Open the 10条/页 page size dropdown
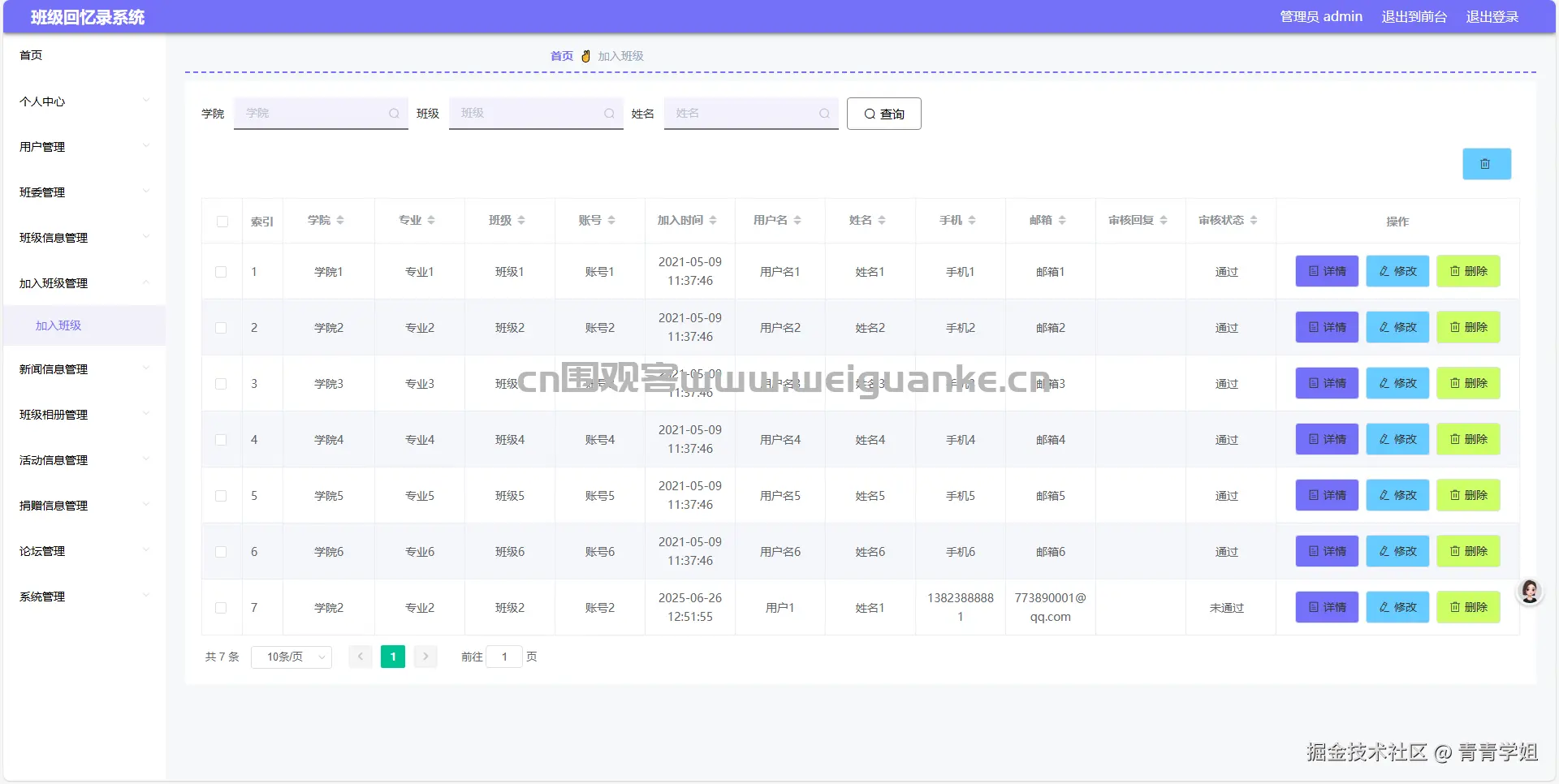 point(292,657)
